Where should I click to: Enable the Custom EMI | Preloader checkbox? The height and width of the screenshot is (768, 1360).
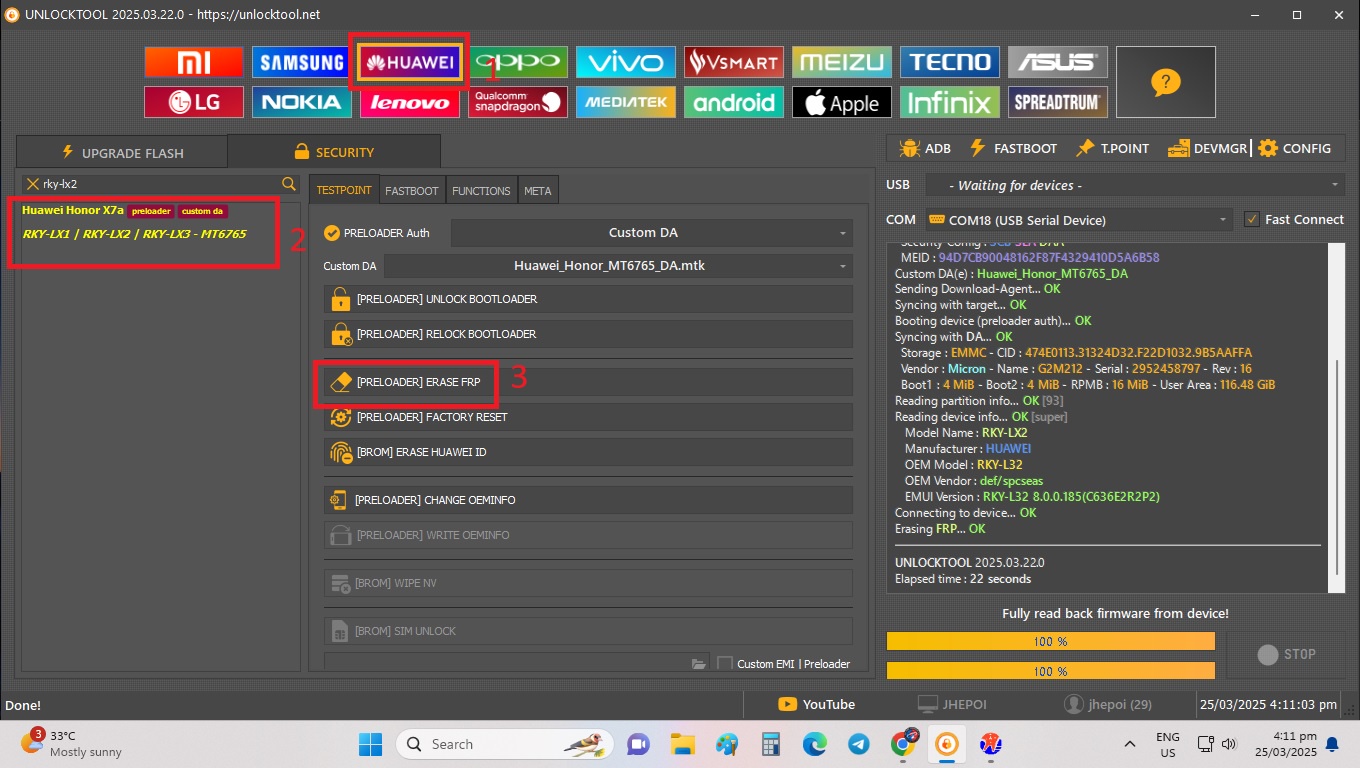725,663
